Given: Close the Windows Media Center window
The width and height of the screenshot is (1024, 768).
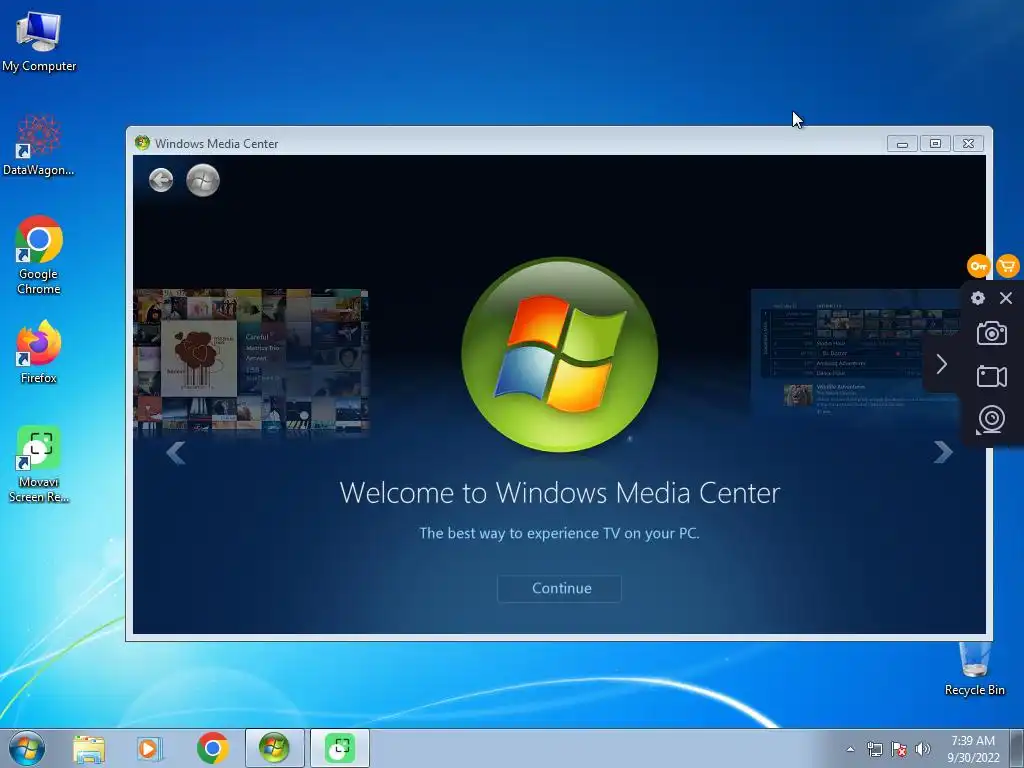Looking at the screenshot, I should 968,144.
